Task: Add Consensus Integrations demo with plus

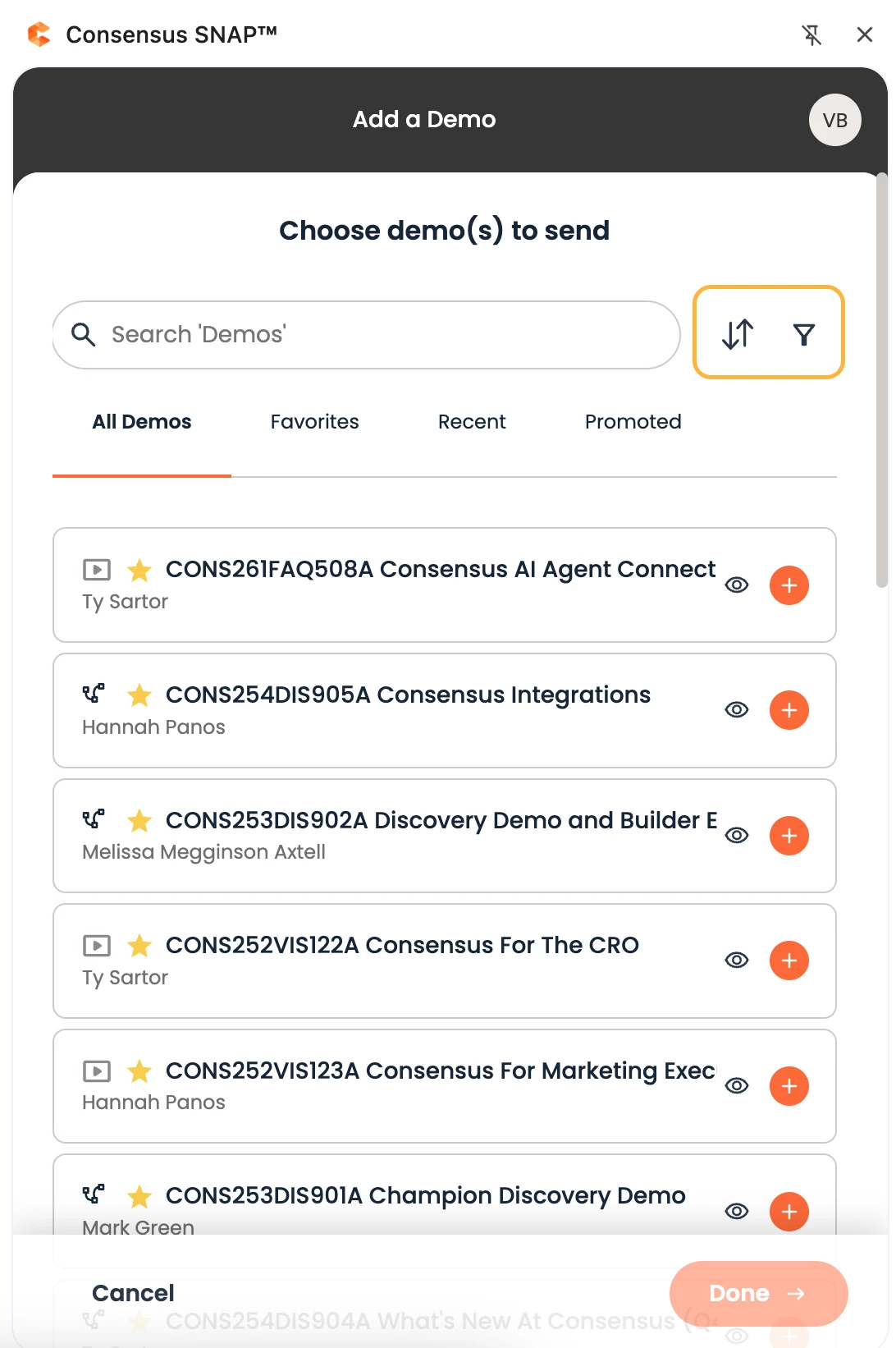Action: (x=789, y=710)
